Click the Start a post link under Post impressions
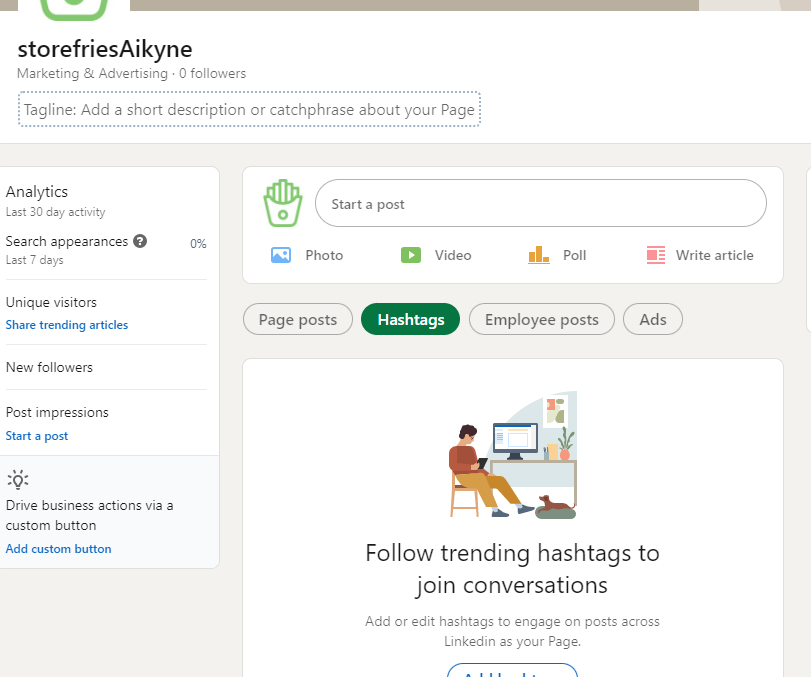811x677 pixels. [37, 436]
